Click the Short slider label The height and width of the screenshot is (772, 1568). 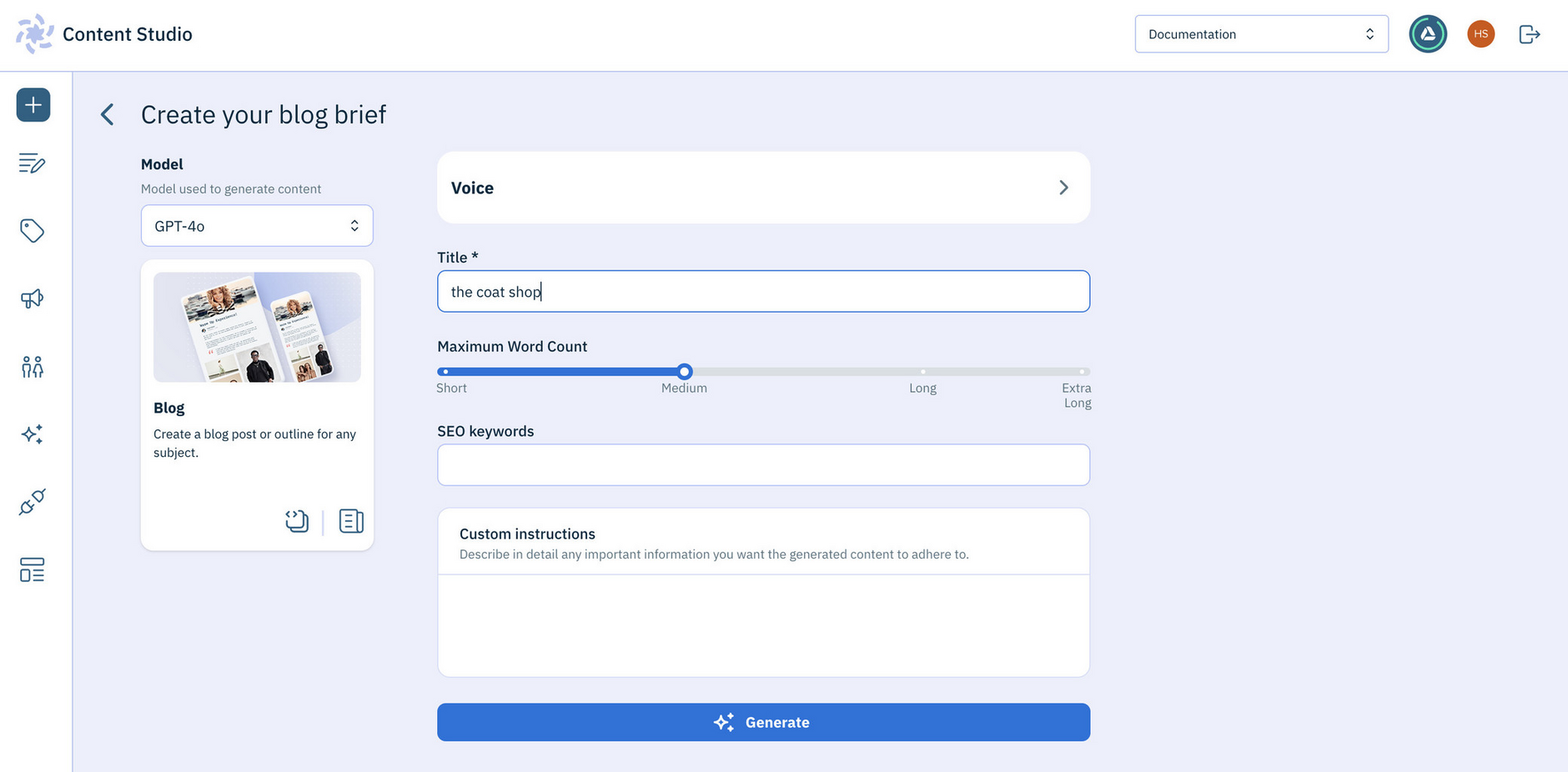[x=451, y=388]
